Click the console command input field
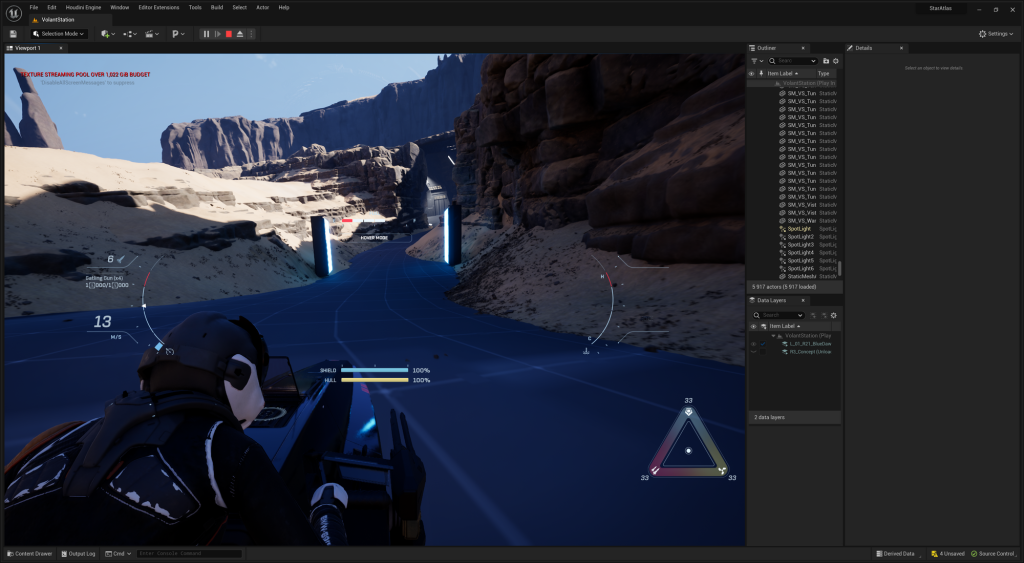Viewport: 1024px width, 563px height. tap(189, 554)
